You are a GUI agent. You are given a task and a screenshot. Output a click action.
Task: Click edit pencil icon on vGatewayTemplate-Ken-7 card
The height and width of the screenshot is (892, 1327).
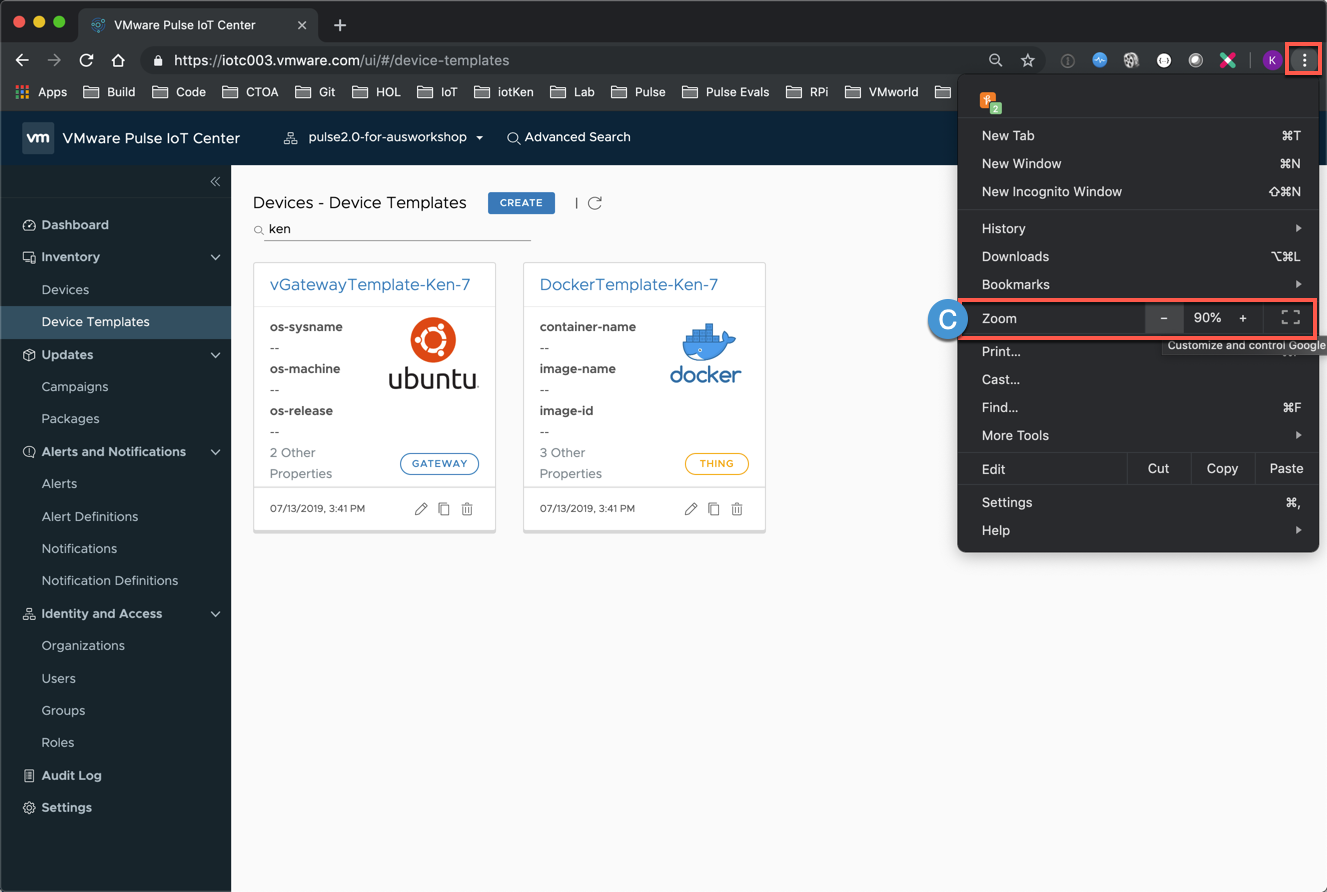[x=421, y=509]
